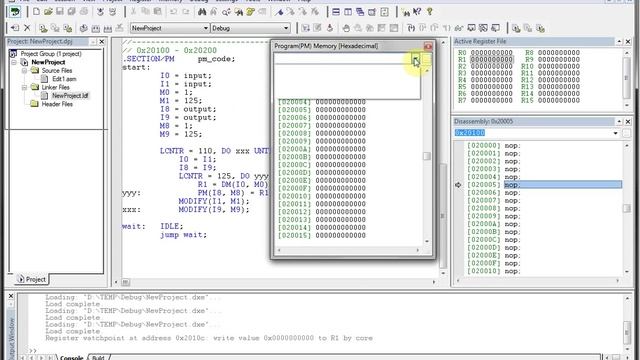Select NewProject.ldf in the project tree

pos(70,96)
